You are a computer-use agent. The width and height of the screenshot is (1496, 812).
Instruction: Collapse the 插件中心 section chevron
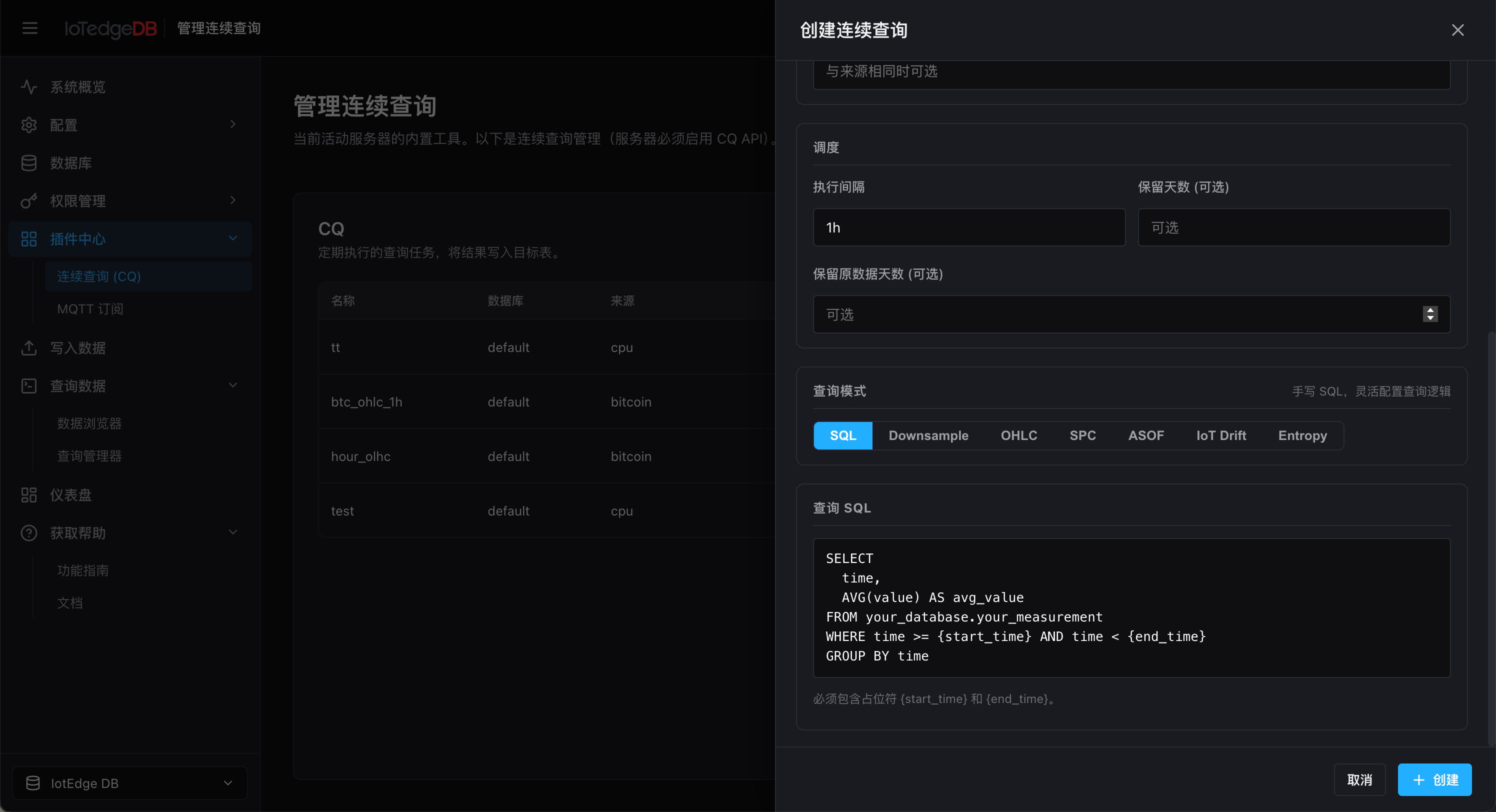point(233,238)
